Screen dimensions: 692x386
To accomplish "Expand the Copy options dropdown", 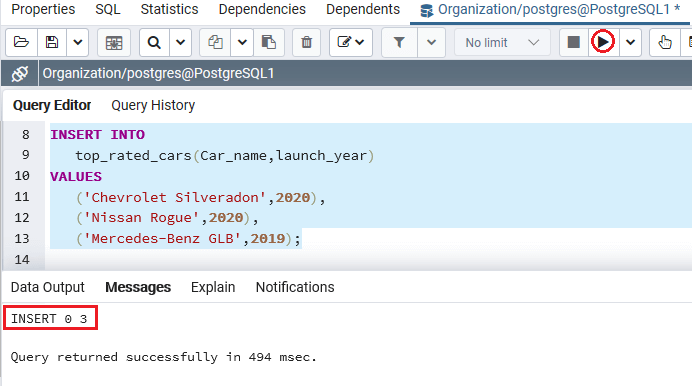I will click(242, 42).
